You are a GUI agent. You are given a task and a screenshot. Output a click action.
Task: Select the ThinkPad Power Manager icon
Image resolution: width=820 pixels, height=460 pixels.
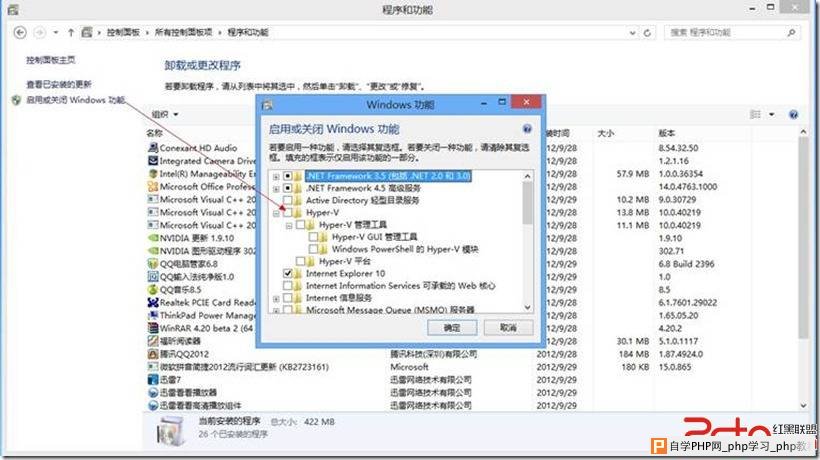pyautogui.click(x=153, y=315)
